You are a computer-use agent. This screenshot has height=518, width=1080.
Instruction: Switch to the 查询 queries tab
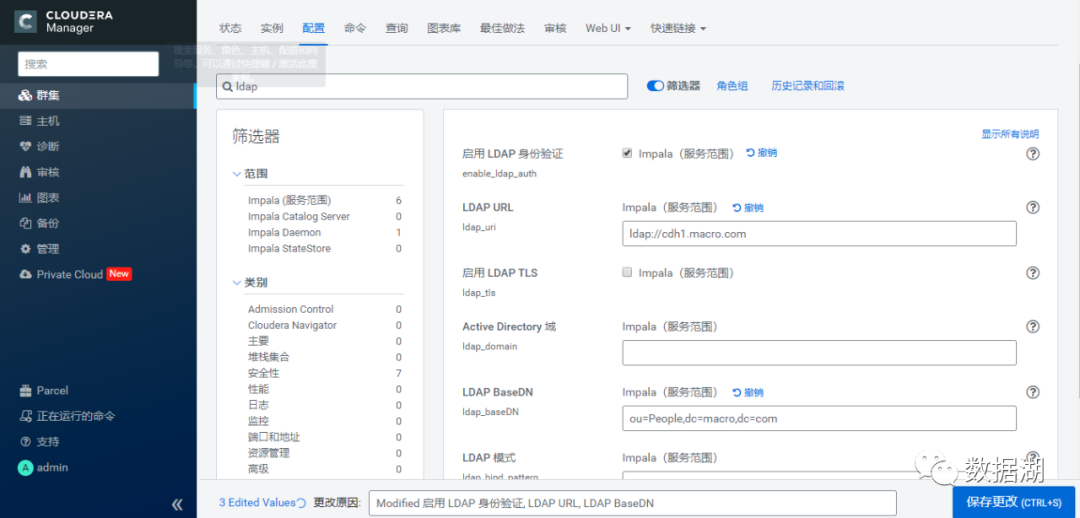tap(397, 28)
